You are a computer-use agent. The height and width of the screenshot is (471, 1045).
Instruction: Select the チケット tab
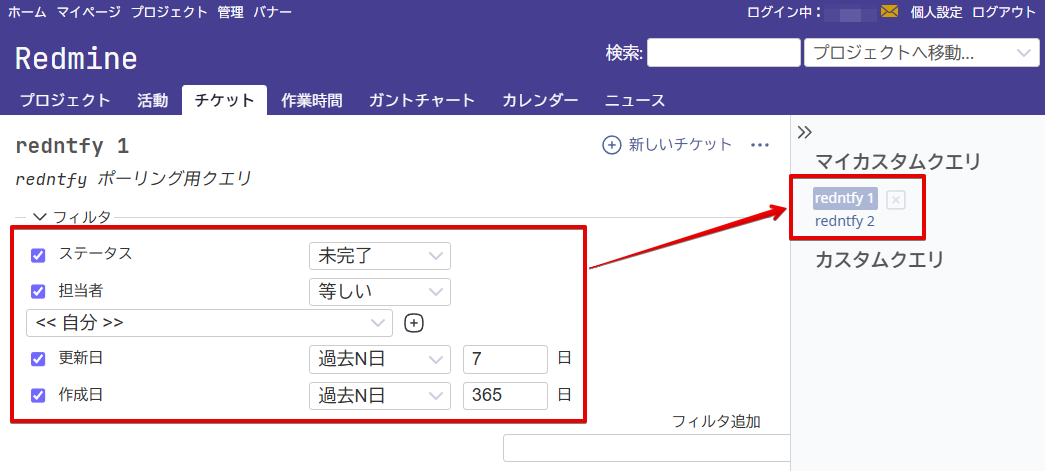[x=225, y=101]
